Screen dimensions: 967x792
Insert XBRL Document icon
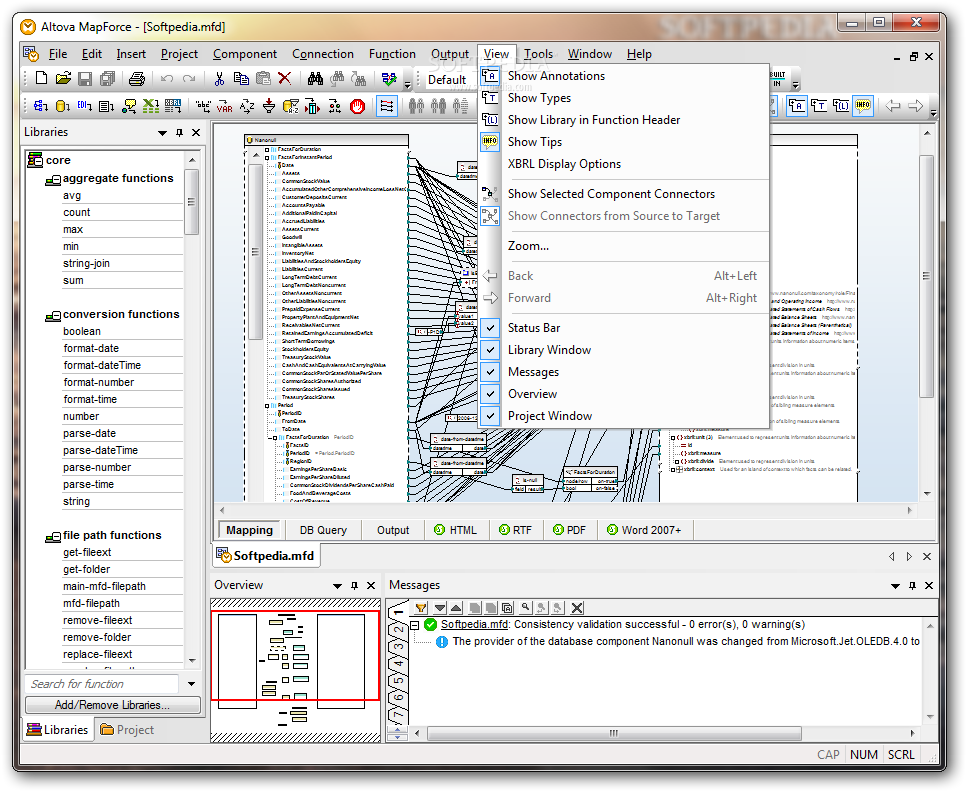173,106
